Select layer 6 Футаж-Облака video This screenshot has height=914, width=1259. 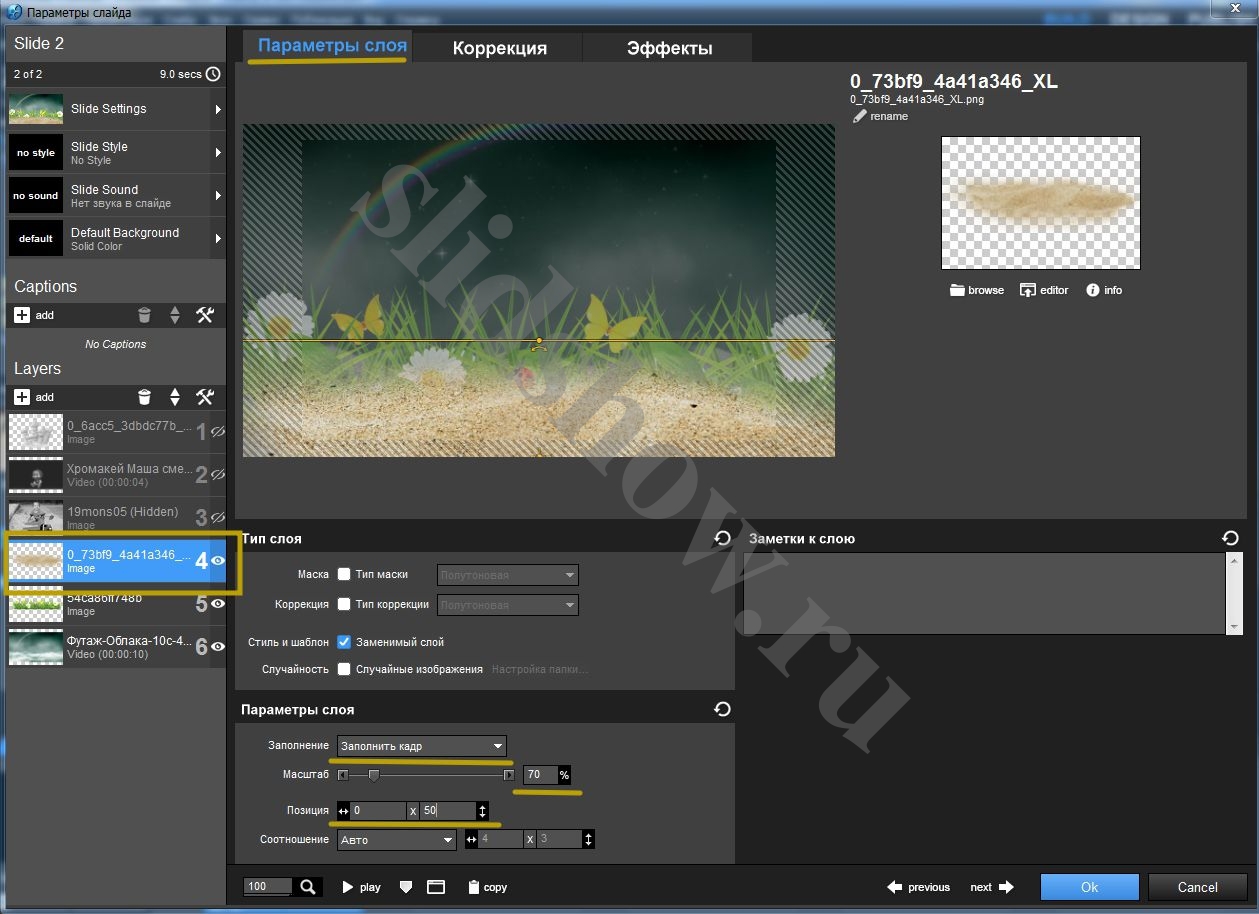(116, 647)
